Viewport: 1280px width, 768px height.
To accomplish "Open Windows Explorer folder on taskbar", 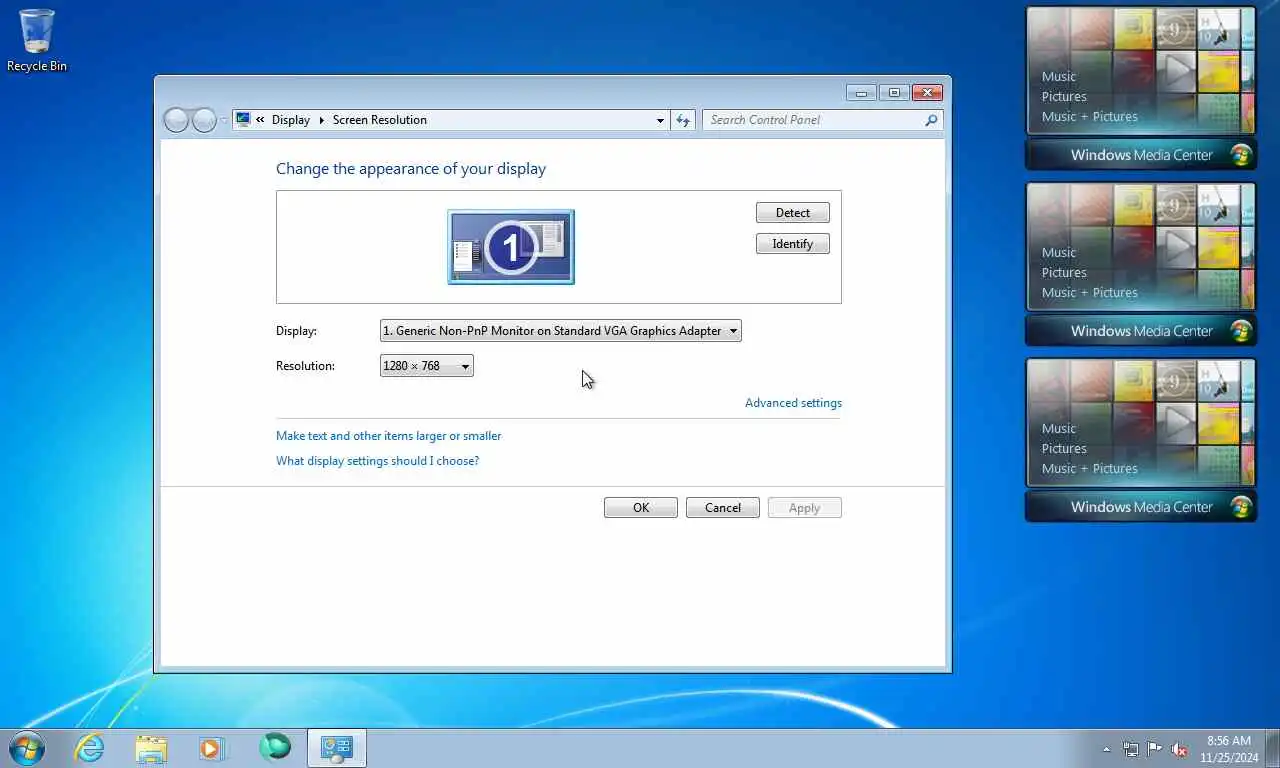I will (x=151, y=748).
